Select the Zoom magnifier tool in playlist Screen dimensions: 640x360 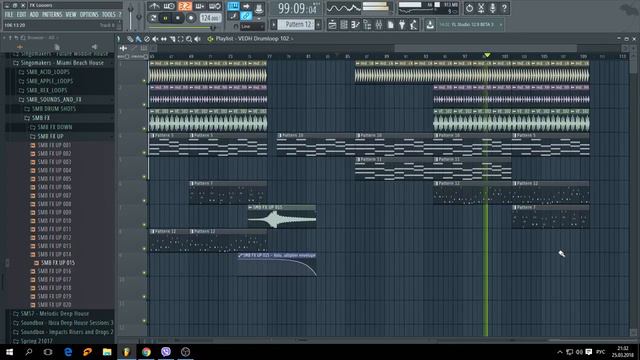pyautogui.click(x=189, y=39)
